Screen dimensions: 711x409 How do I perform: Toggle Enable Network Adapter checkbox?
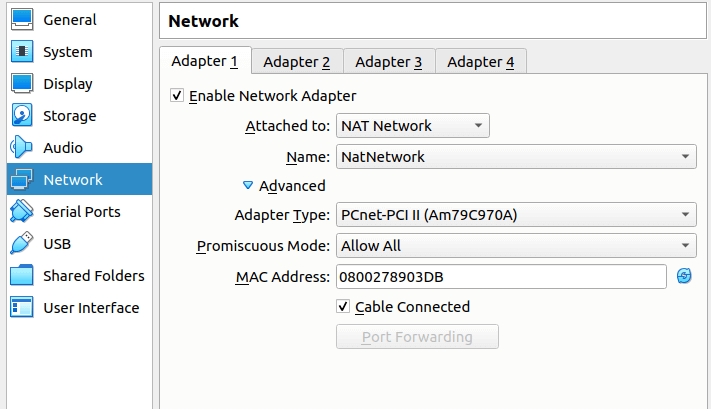177,96
